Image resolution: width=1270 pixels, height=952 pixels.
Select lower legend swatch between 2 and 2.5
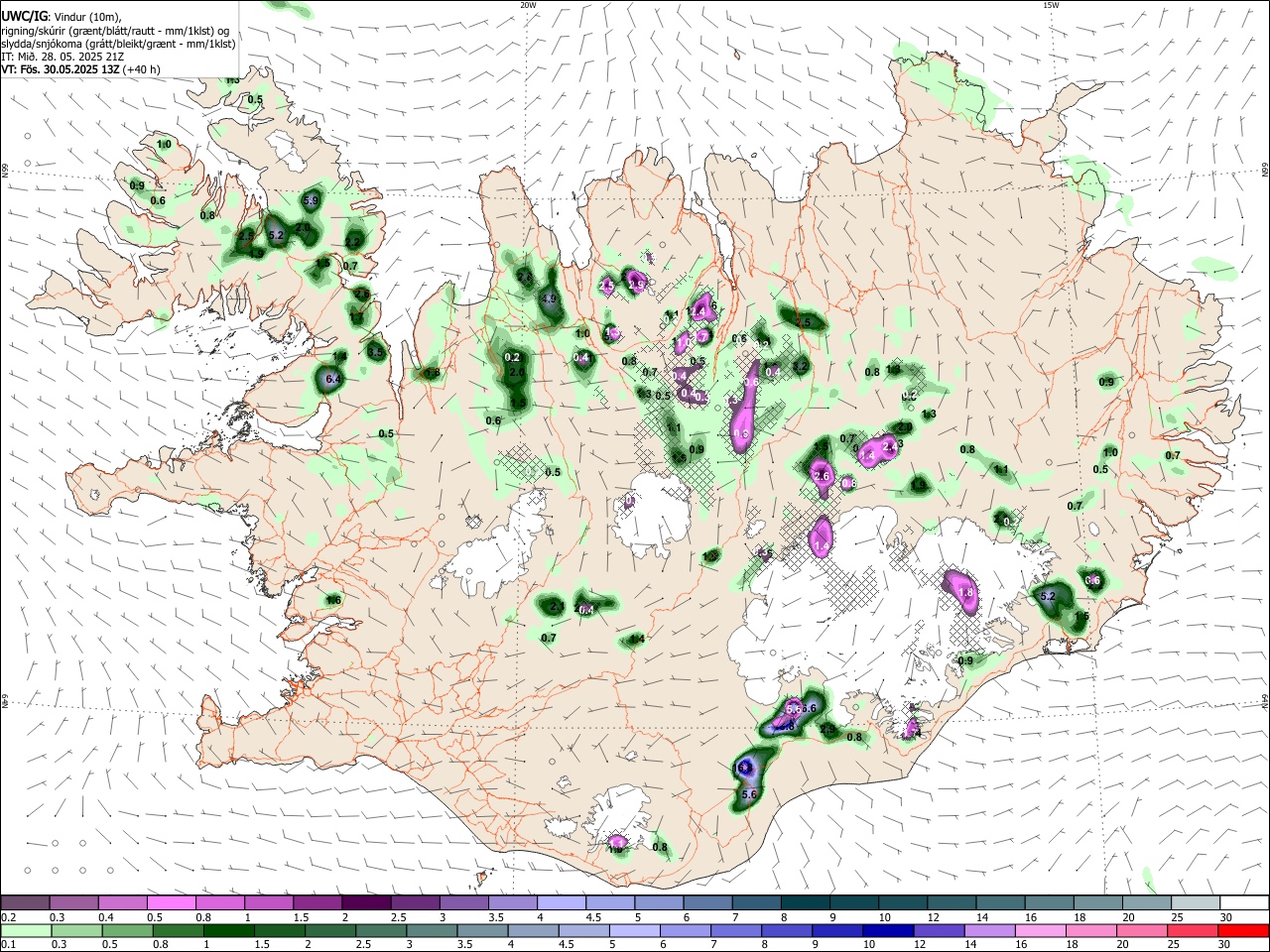pos(329,930)
